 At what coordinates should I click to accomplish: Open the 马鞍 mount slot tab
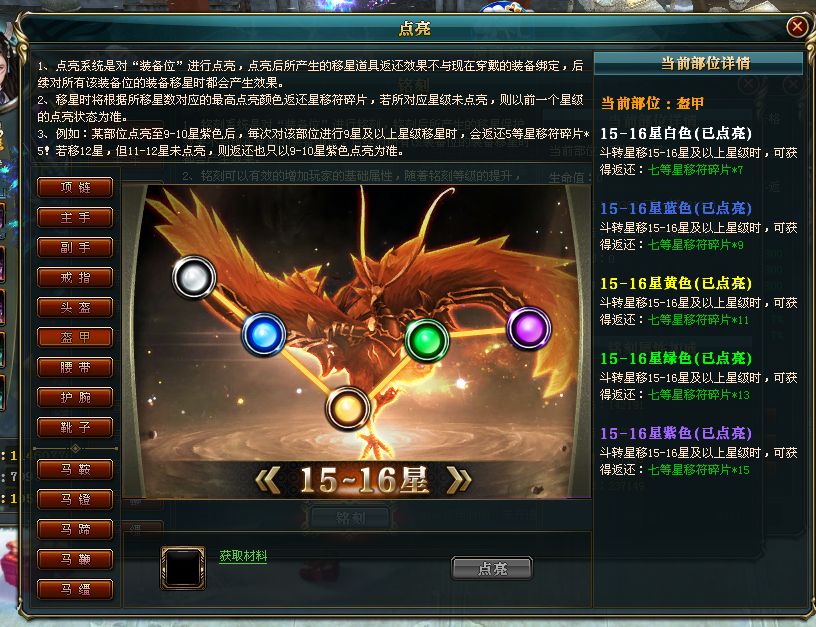click(75, 469)
